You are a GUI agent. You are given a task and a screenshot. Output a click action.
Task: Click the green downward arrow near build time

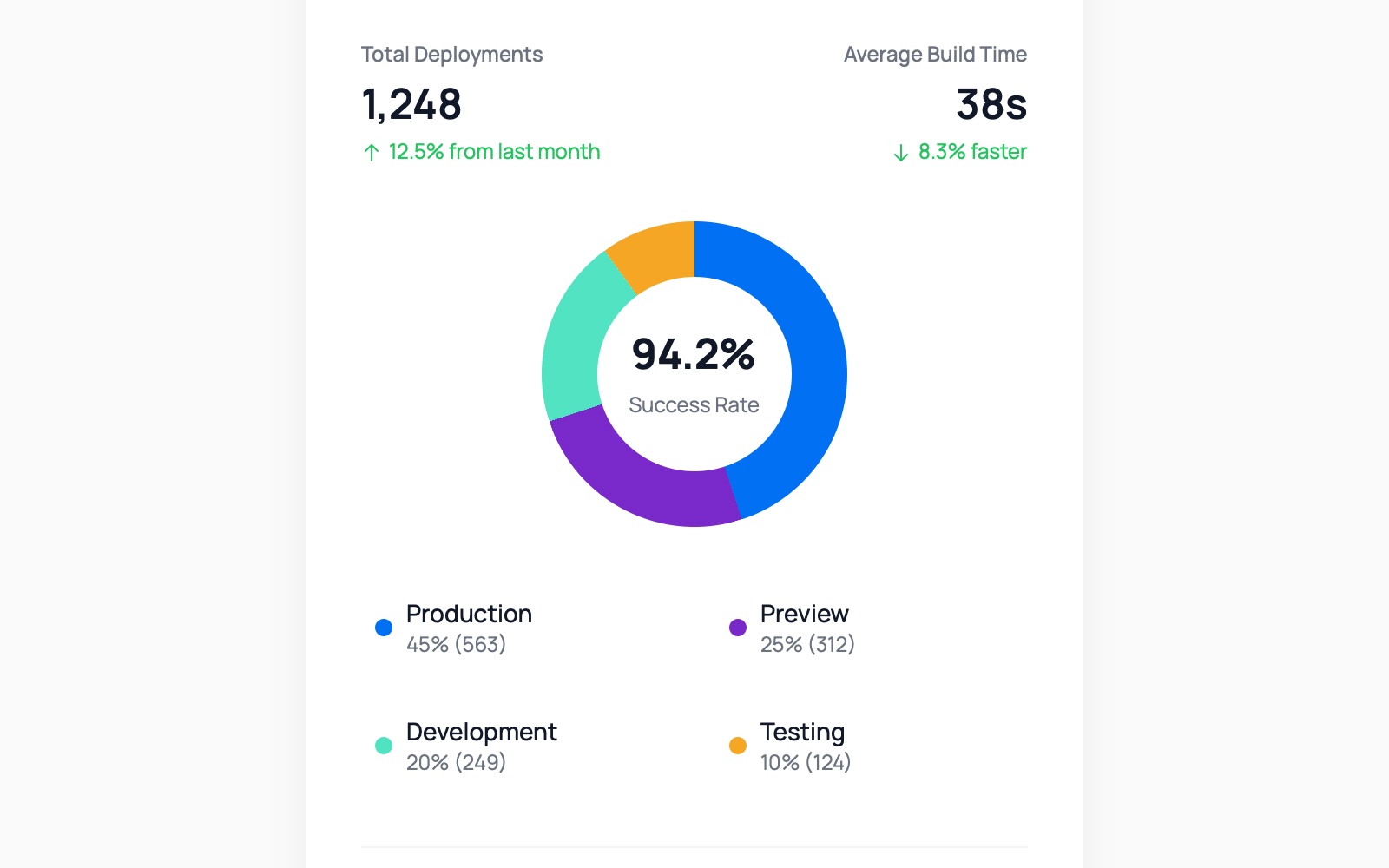tap(901, 153)
